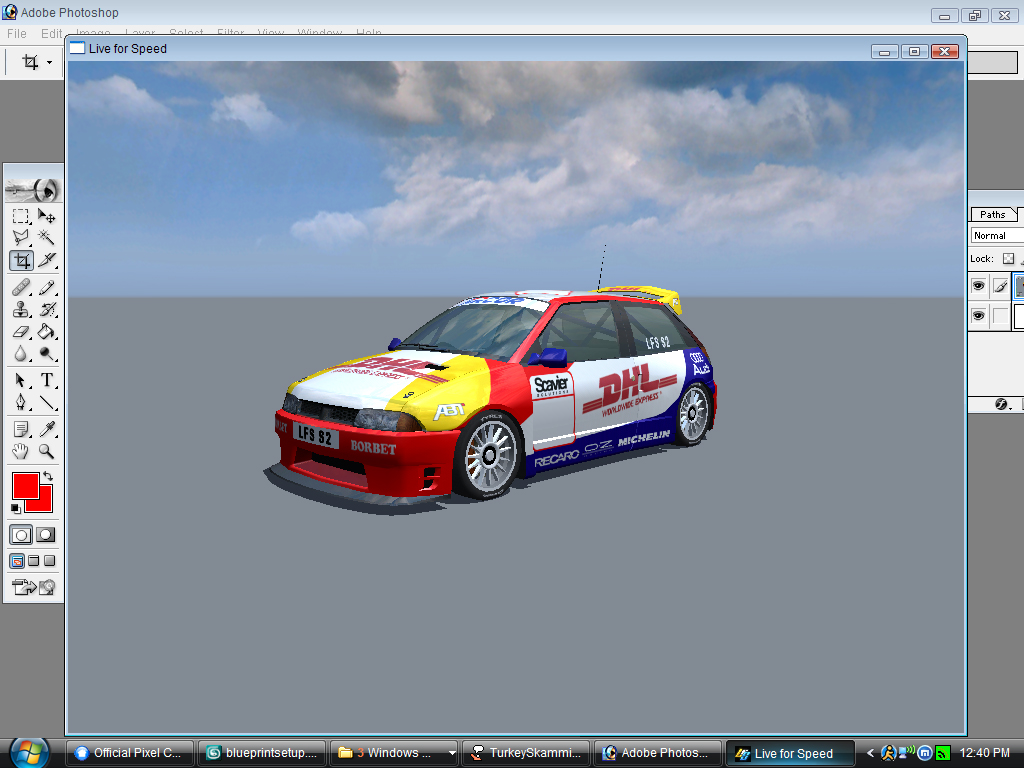Select the Blur tool
Image resolution: width=1024 pixels, height=768 pixels.
20,354
